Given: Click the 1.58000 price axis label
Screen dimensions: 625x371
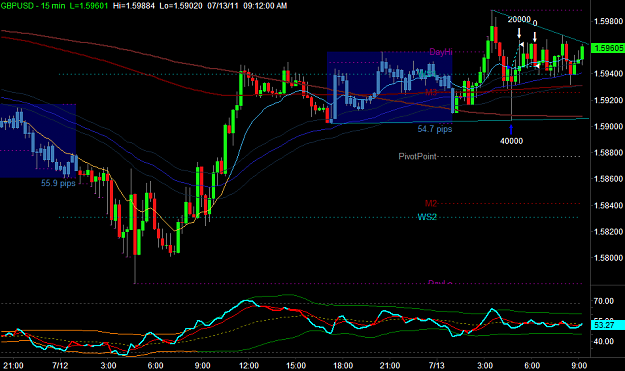Looking at the screenshot, I should (x=608, y=258).
